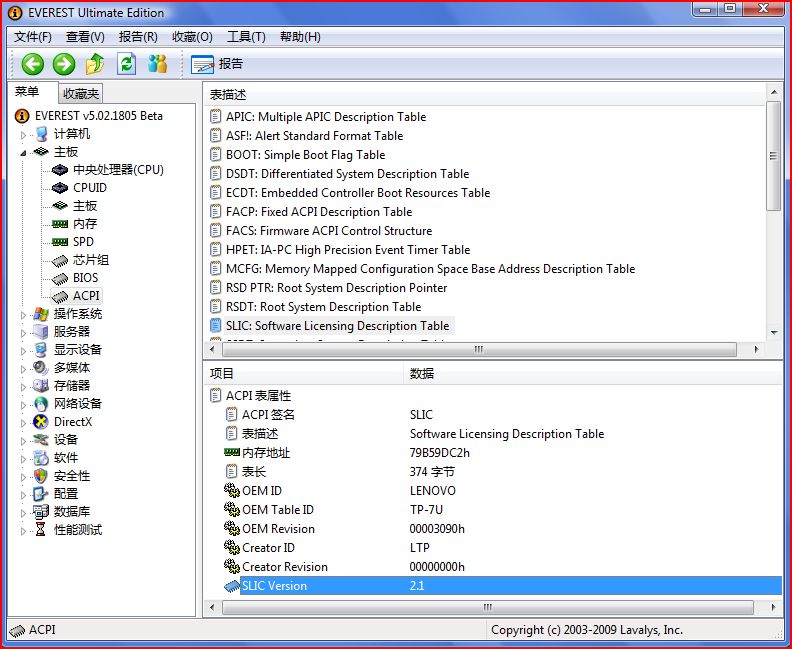Select 中央处理器(CPU) in the tree
This screenshot has width=792, height=649.
point(117,170)
